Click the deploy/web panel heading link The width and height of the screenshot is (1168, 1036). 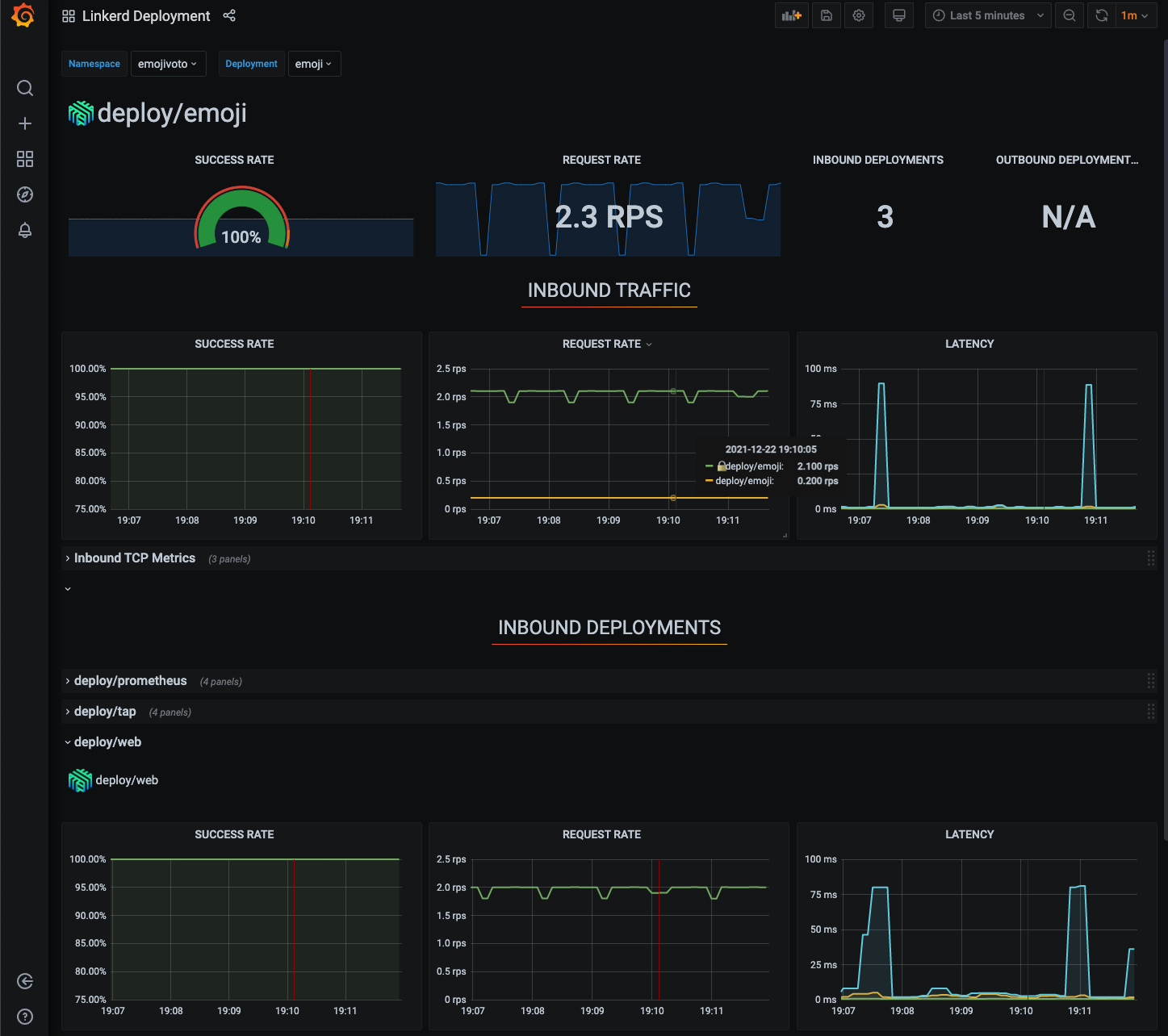[127, 780]
